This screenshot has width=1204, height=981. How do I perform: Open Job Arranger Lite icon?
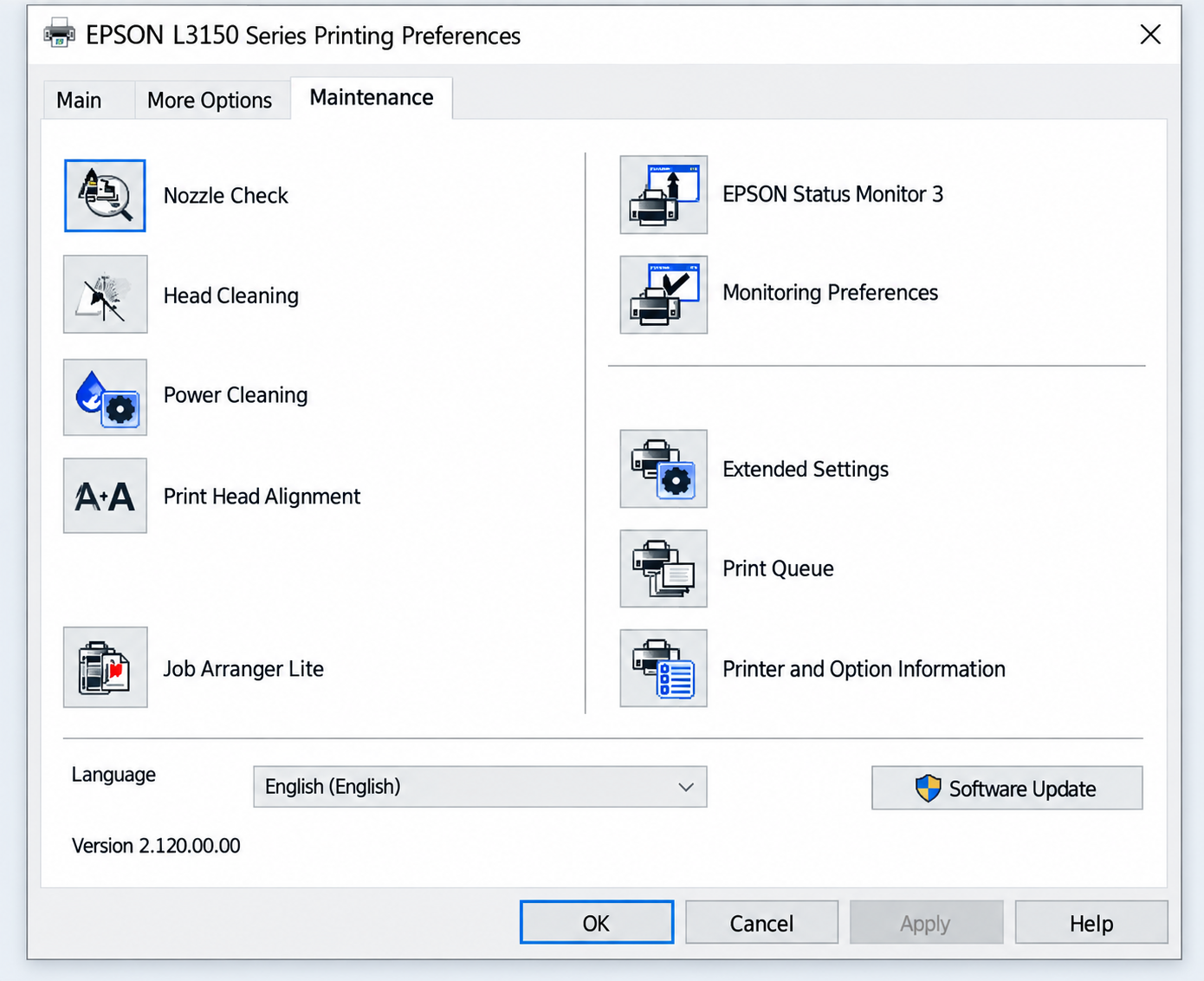coord(105,667)
